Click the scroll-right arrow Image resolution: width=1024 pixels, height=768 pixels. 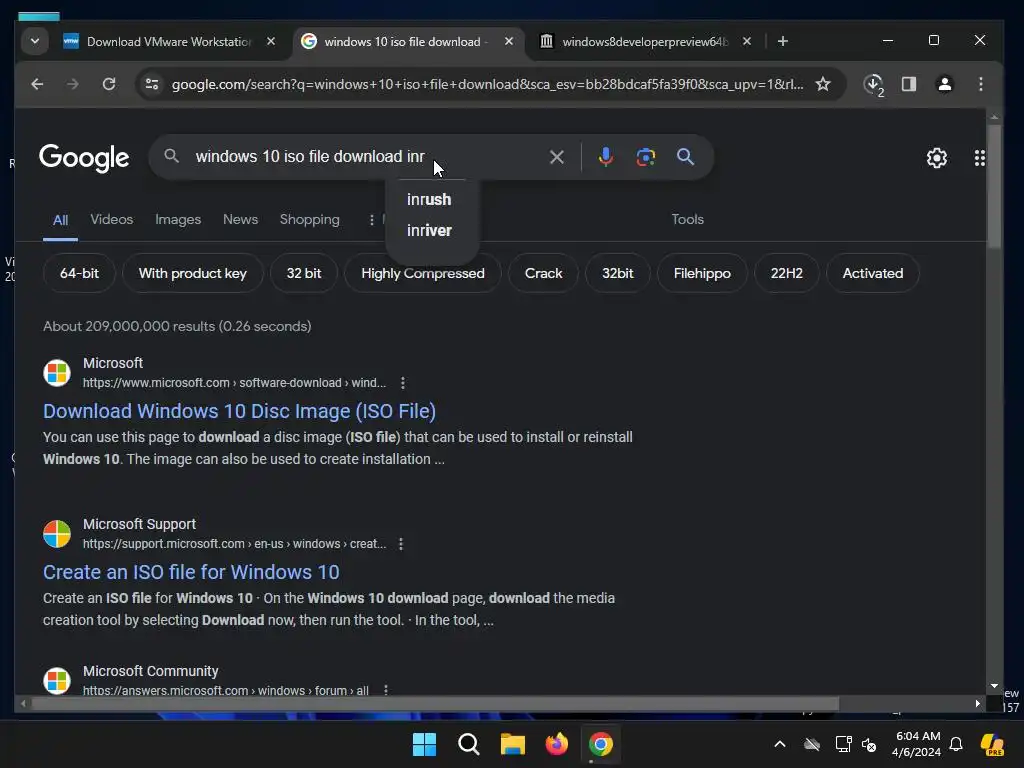click(x=977, y=703)
